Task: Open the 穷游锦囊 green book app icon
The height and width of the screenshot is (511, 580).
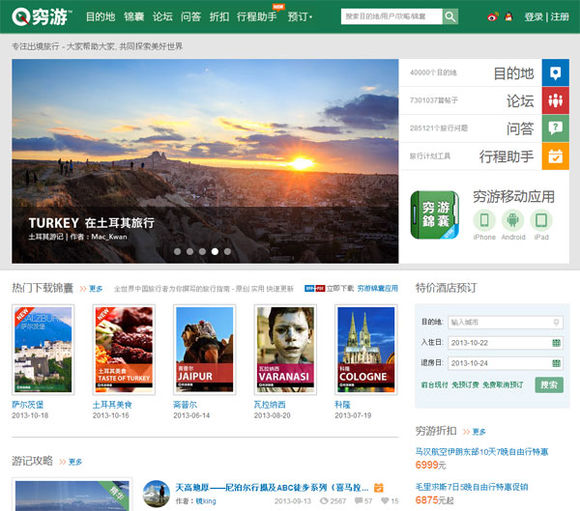Action: (x=435, y=215)
